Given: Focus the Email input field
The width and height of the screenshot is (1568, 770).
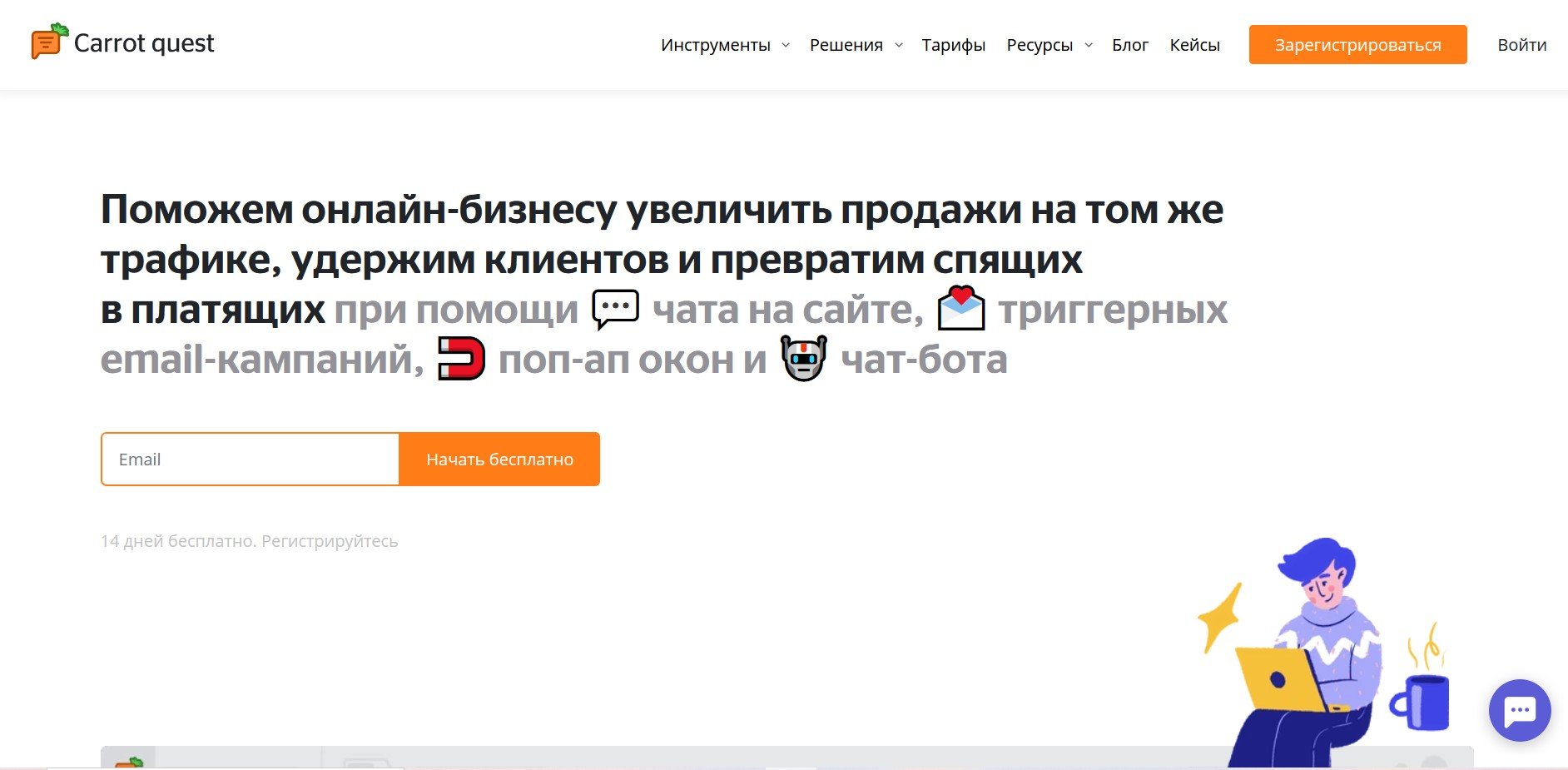Looking at the screenshot, I should click(250, 460).
